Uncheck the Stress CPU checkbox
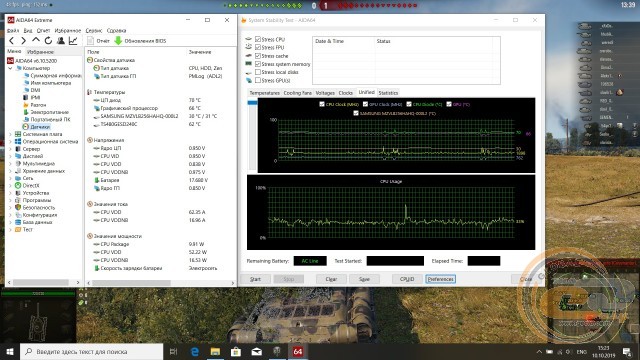 coord(258,39)
